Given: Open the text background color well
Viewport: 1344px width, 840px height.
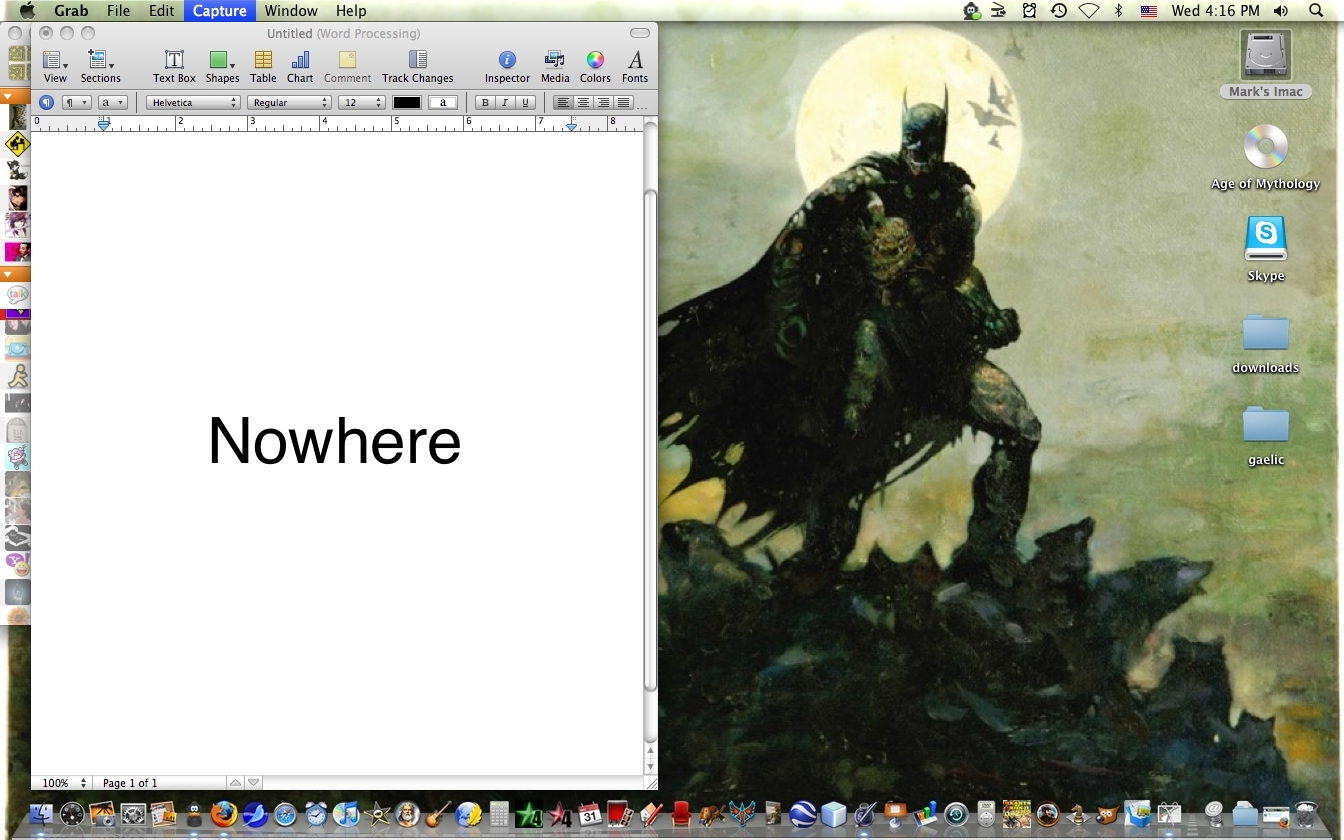Looking at the screenshot, I should tap(443, 102).
